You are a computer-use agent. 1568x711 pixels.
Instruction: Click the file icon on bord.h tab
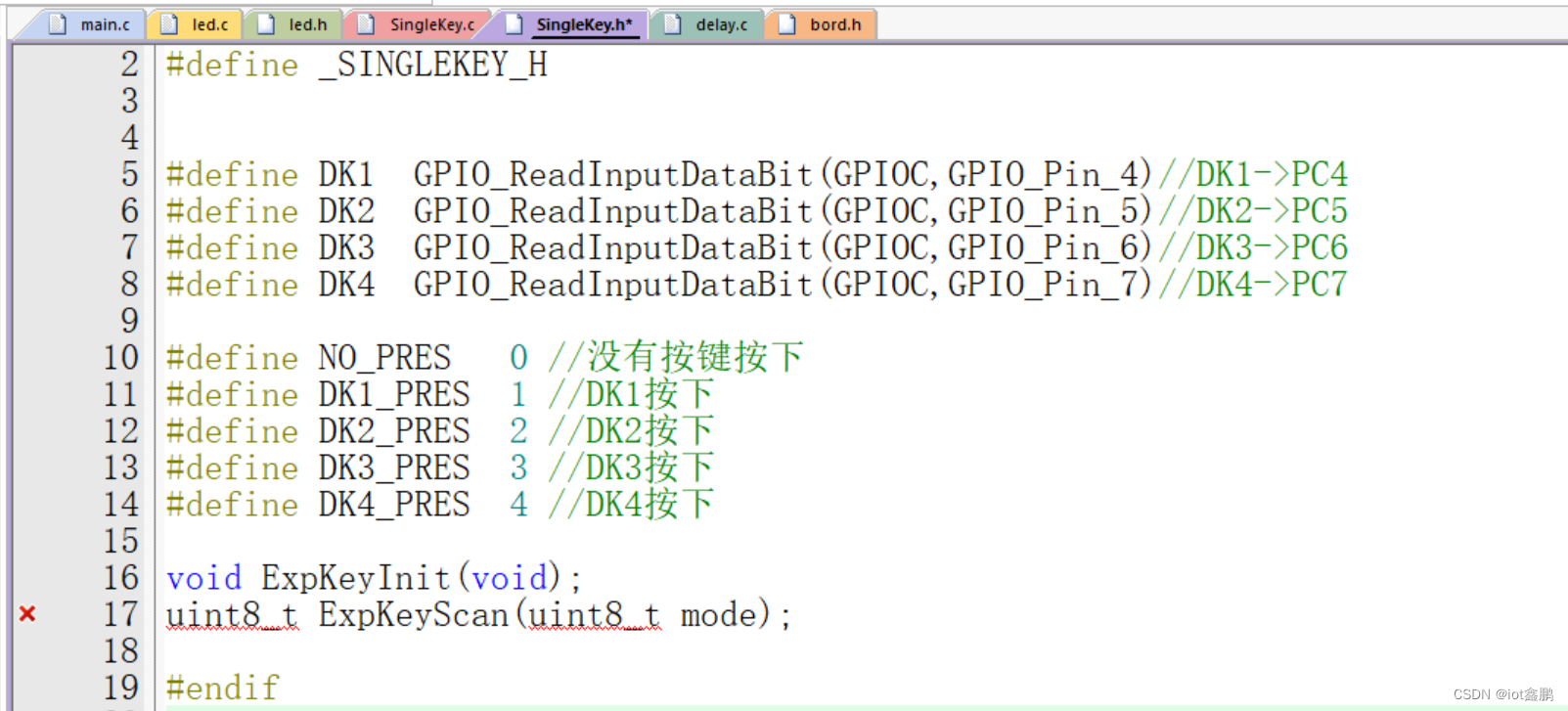(x=787, y=24)
